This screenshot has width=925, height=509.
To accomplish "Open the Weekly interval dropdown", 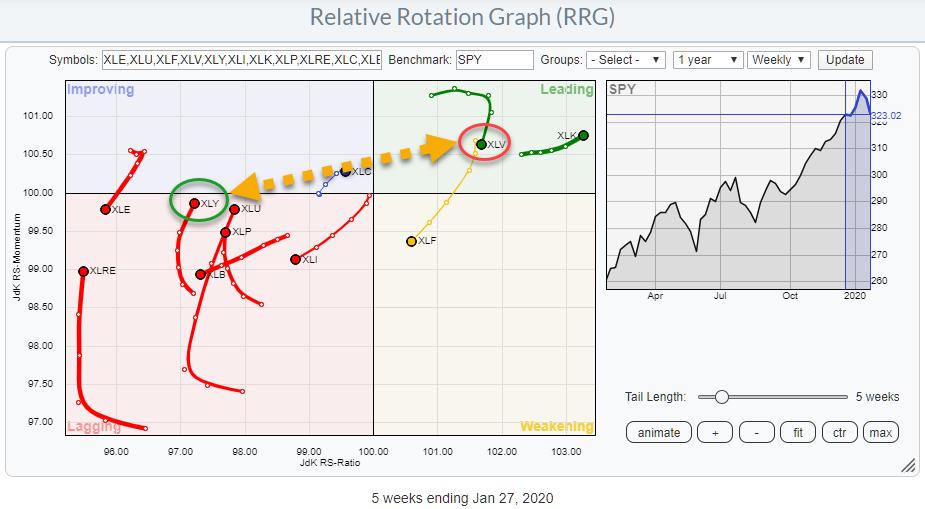I will click(x=779, y=60).
